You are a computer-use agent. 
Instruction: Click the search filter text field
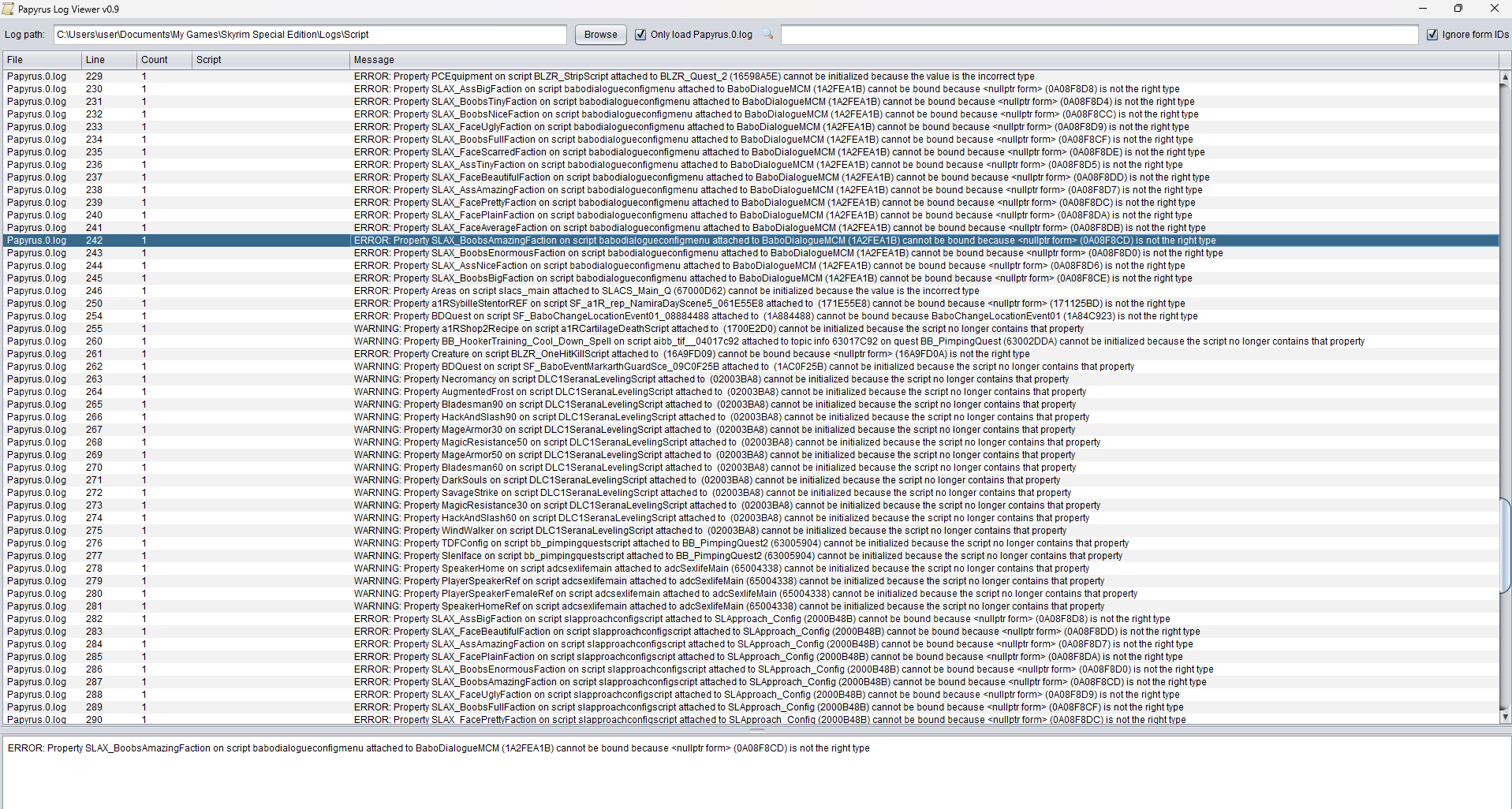pos(1099,35)
